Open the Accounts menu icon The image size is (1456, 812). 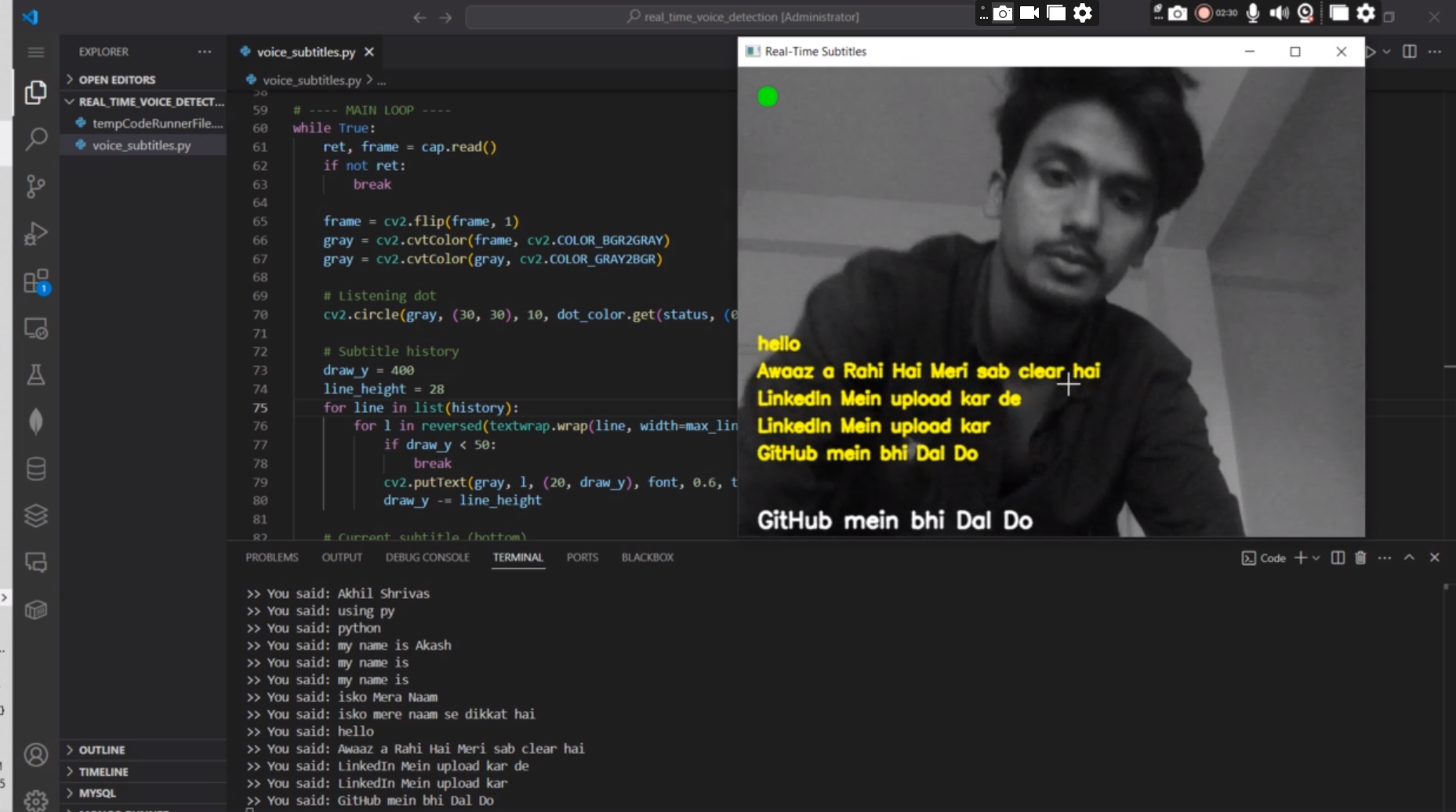[x=35, y=755]
